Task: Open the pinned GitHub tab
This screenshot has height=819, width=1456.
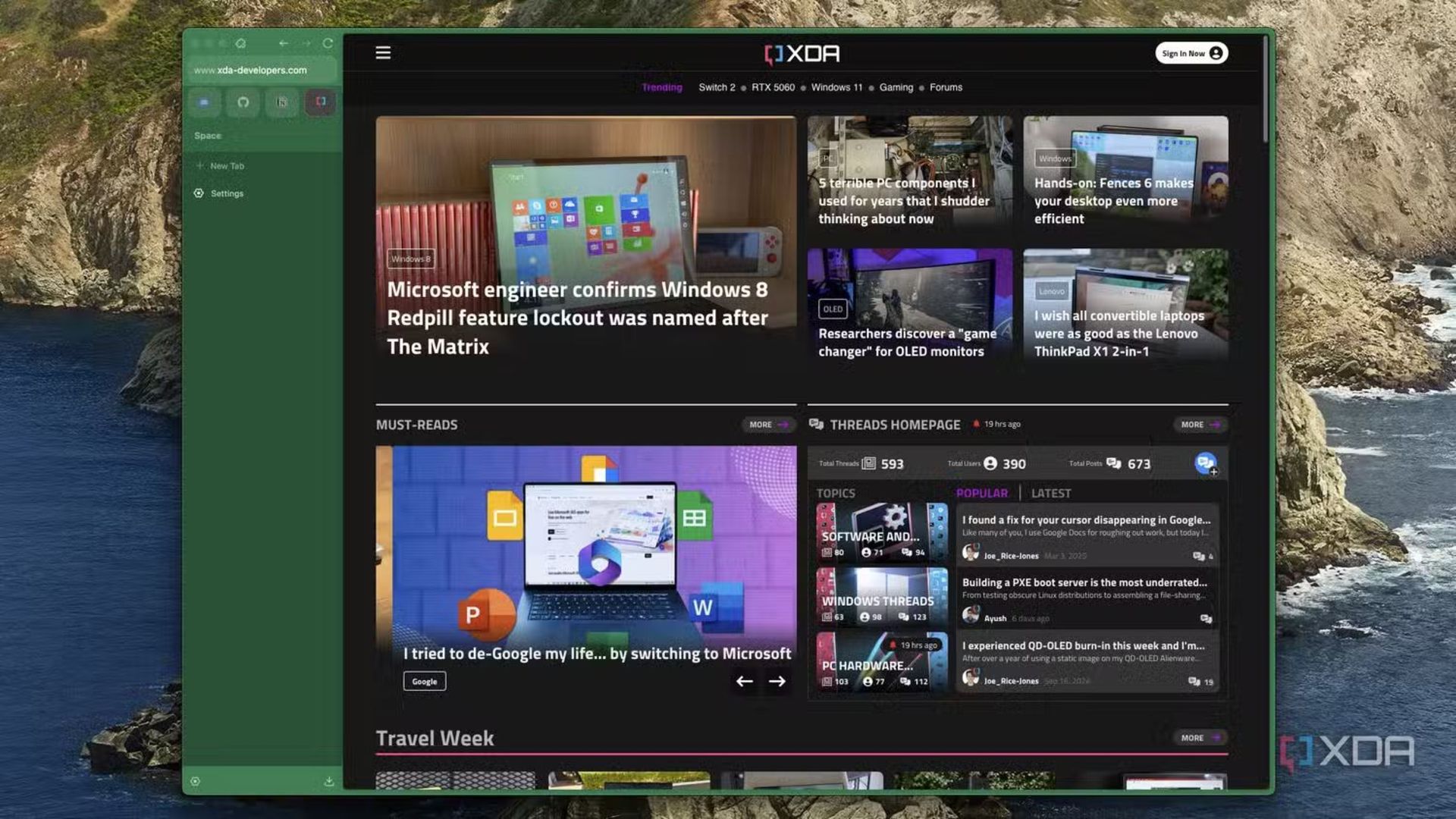Action: tap(243, 102)
